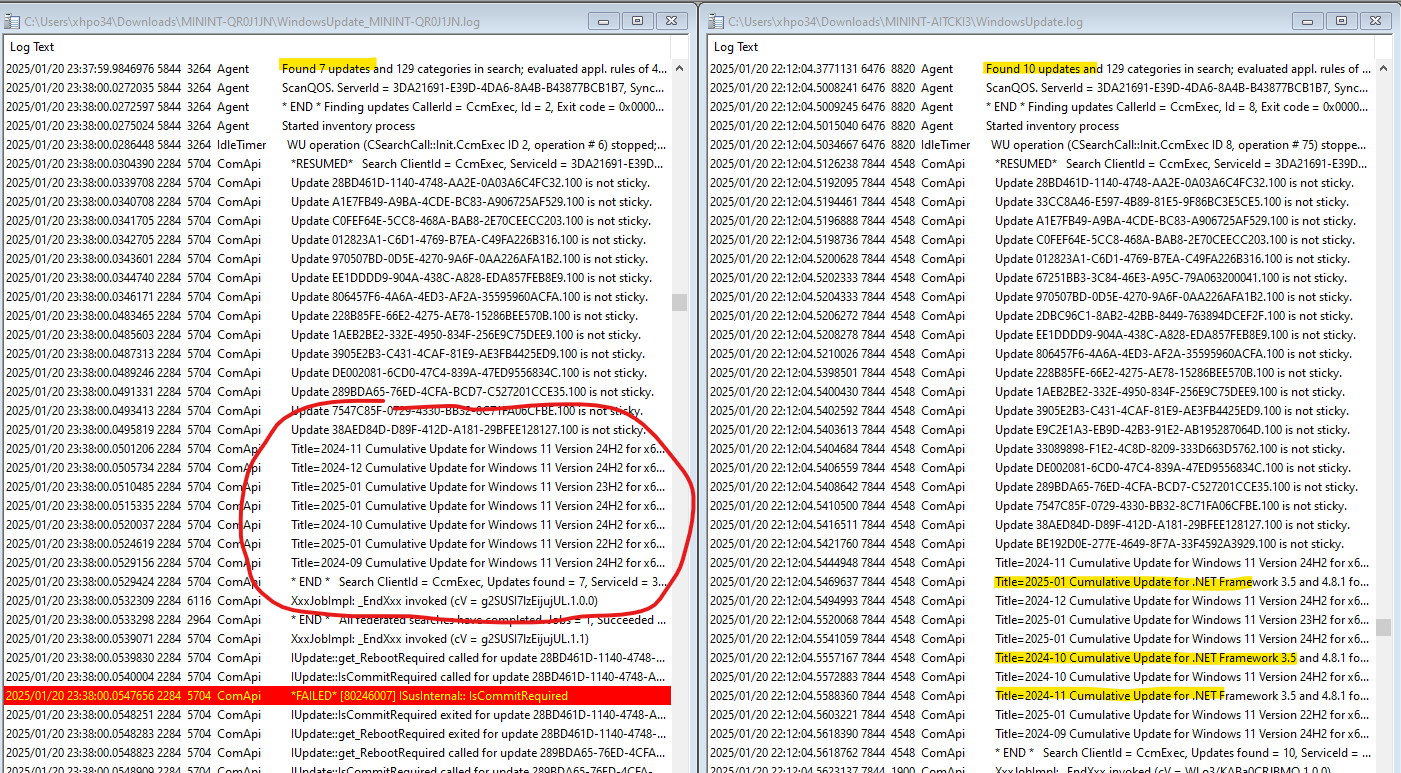Click the scroll-up arrow in the MININT-AITCKI3 window
Screen dimensions: 1401x773
[1384, 69]
